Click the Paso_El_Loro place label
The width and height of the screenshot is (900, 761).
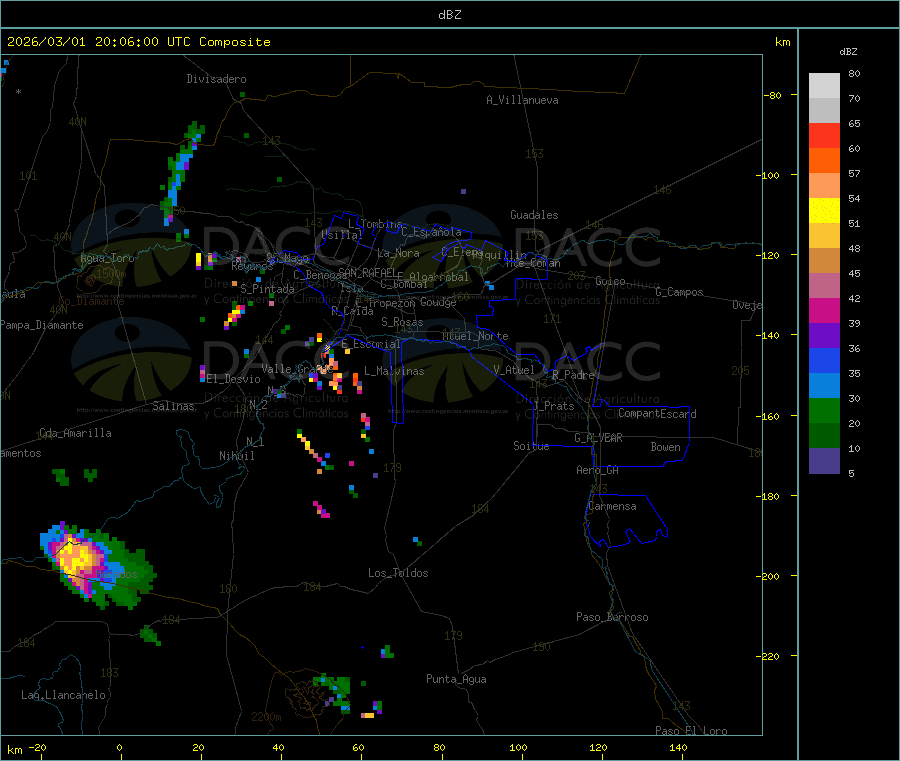click(691, 731)
